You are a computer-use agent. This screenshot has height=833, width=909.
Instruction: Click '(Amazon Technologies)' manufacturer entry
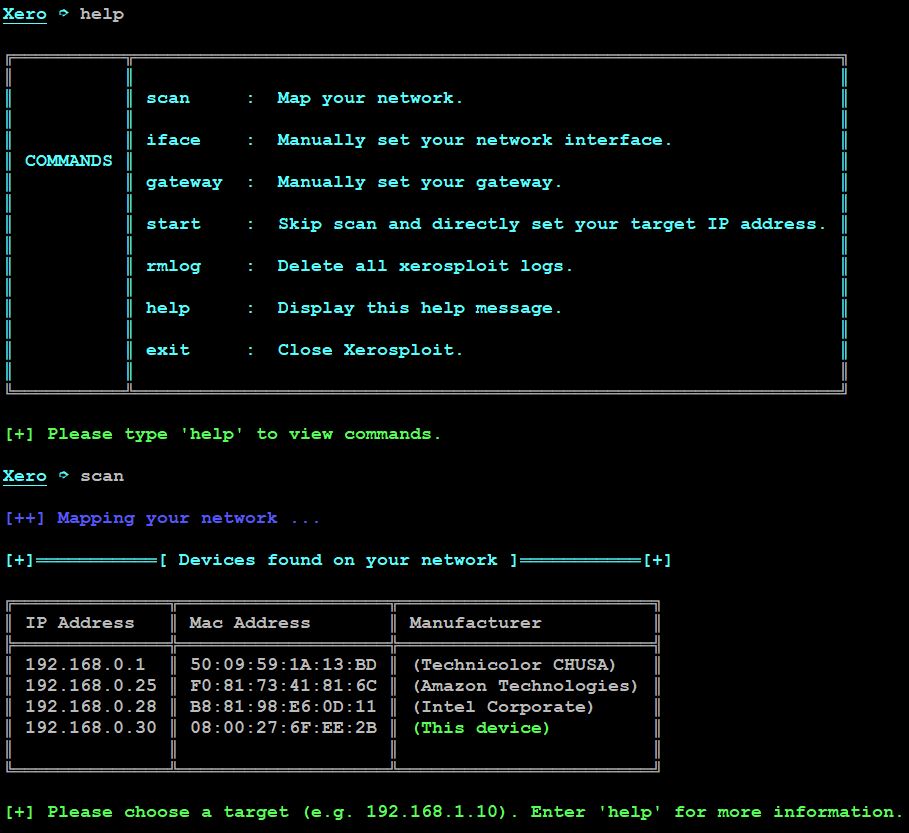tap(525, 686)
